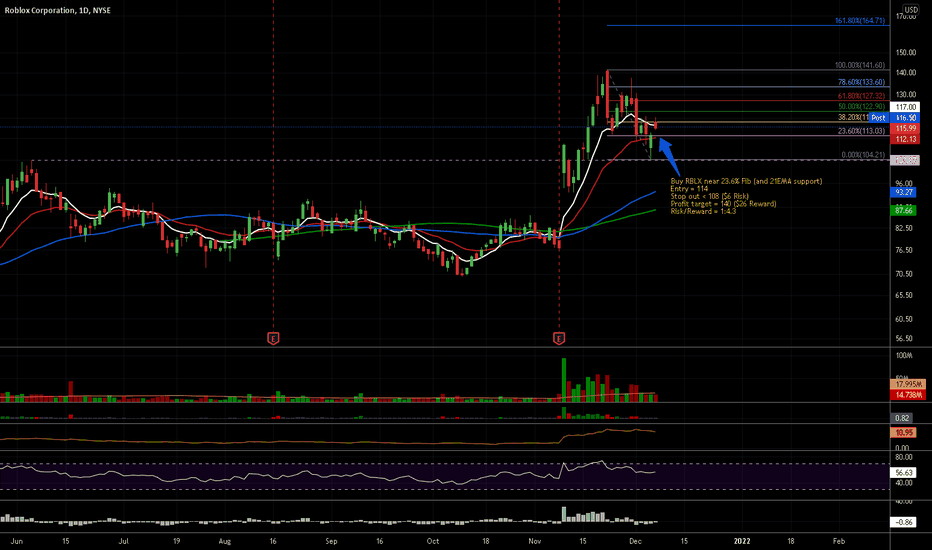The height and width of the screenshot is (550, 932).
Task: Click the Dec label on time axis
Action: [635, 541]
